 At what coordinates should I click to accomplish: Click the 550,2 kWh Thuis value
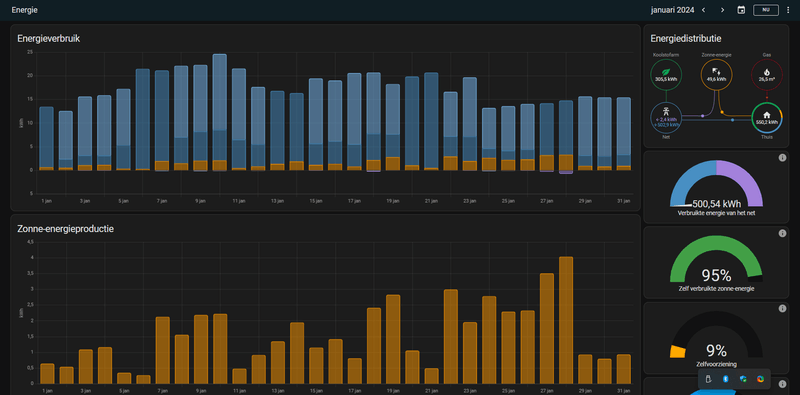[766, 122]
